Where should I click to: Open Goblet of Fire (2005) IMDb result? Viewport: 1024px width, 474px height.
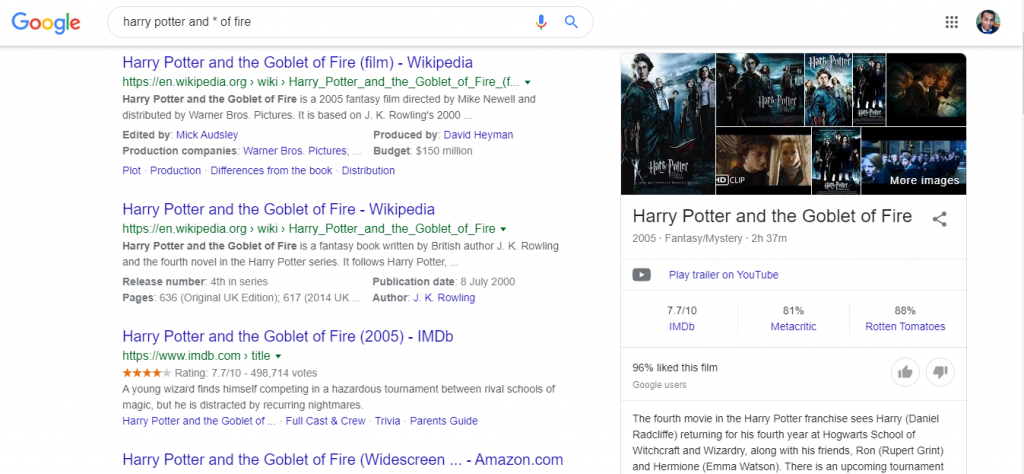click(x=288, y=336)
